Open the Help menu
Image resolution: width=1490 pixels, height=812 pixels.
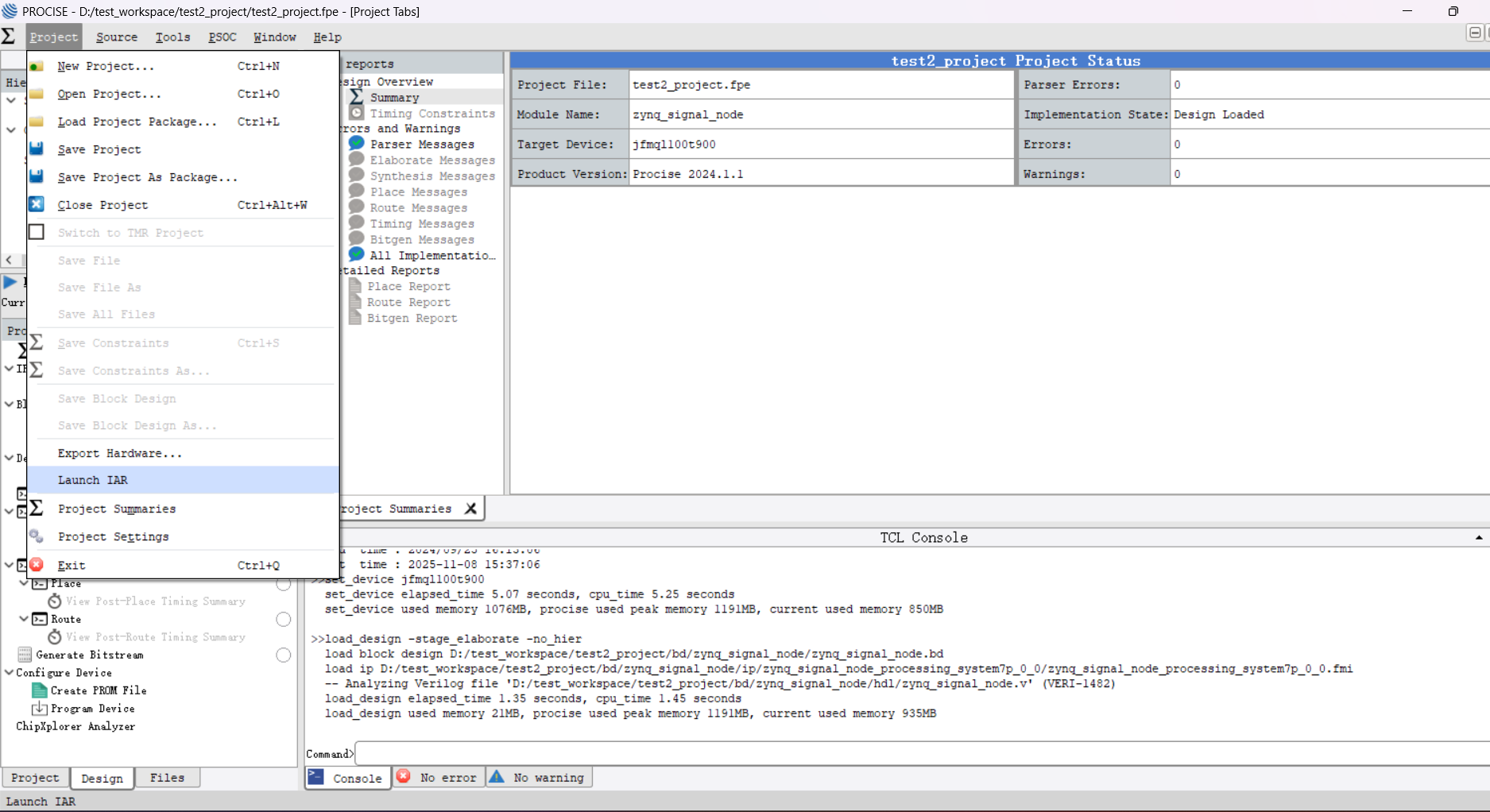click(327, 37)
